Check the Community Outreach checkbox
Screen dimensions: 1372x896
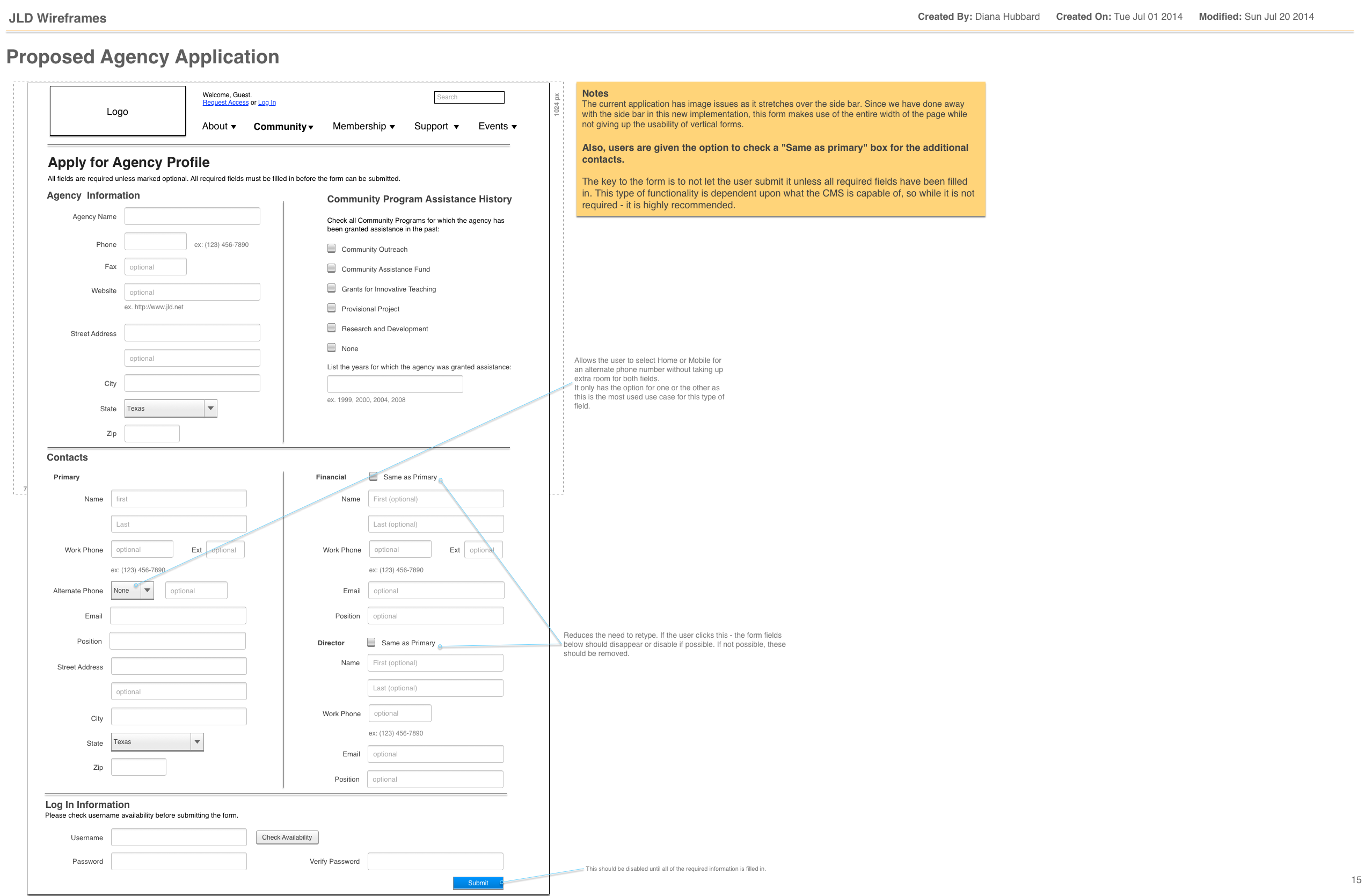(332, 249)
